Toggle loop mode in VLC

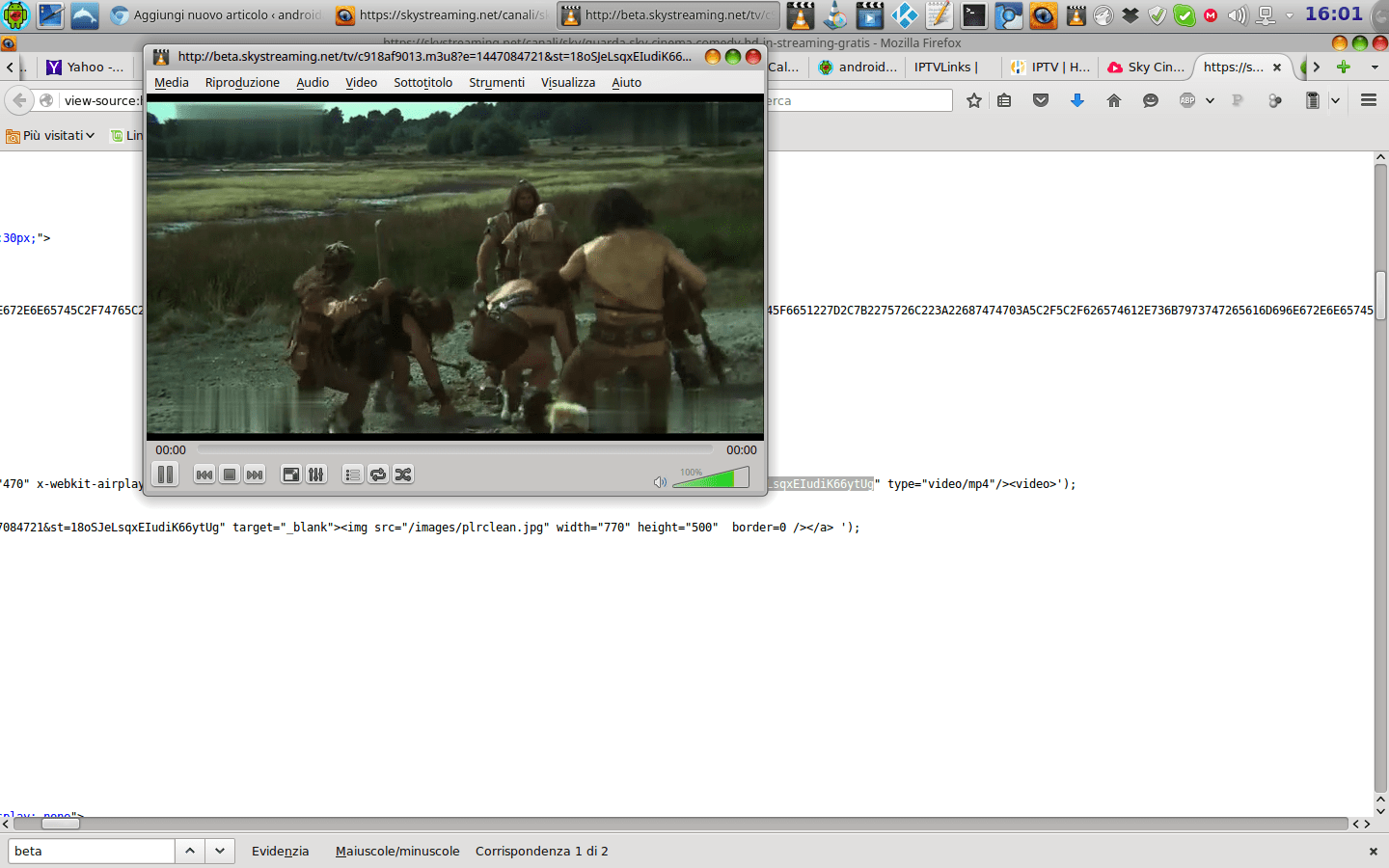point(378,475)
